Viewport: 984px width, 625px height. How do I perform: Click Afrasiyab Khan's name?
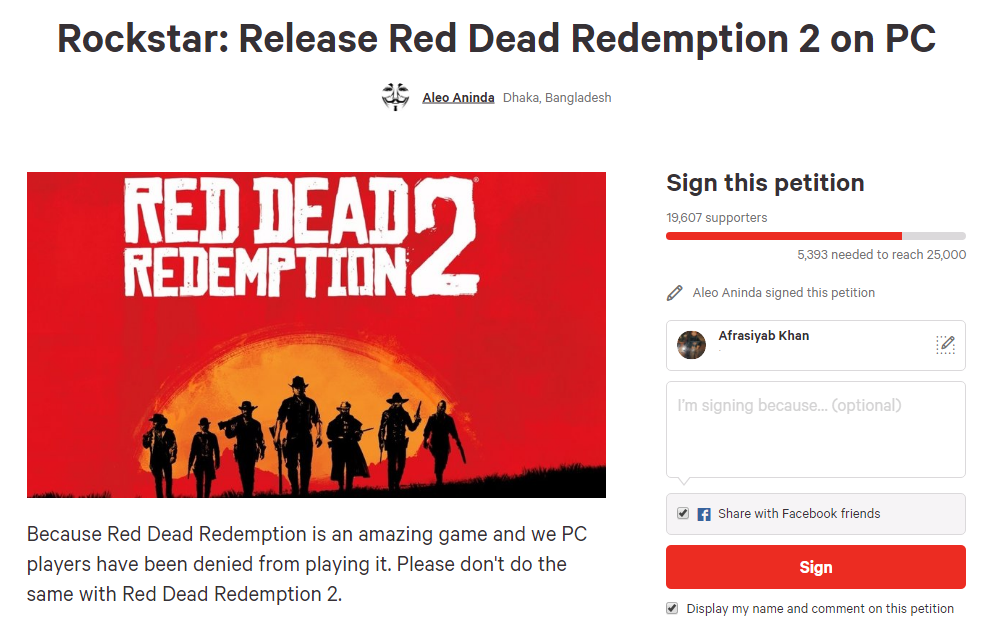click(763, 336)
